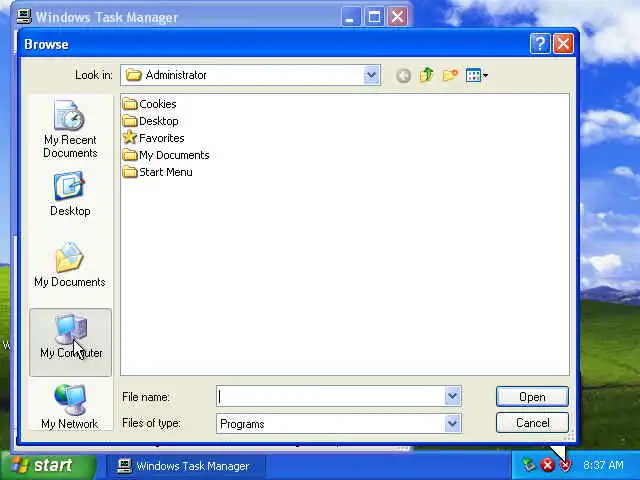Close the Browse dialog

click(563, 43)
